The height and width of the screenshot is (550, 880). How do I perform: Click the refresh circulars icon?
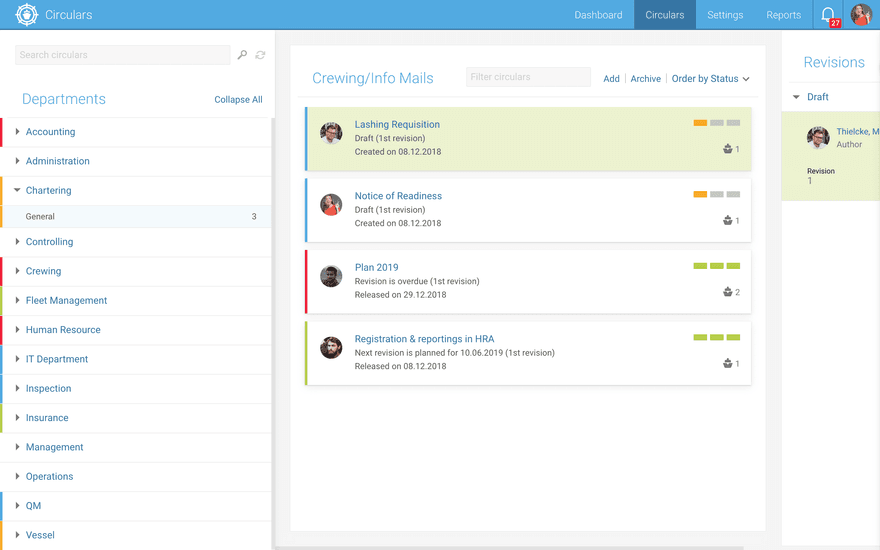(x=260, y=55)
